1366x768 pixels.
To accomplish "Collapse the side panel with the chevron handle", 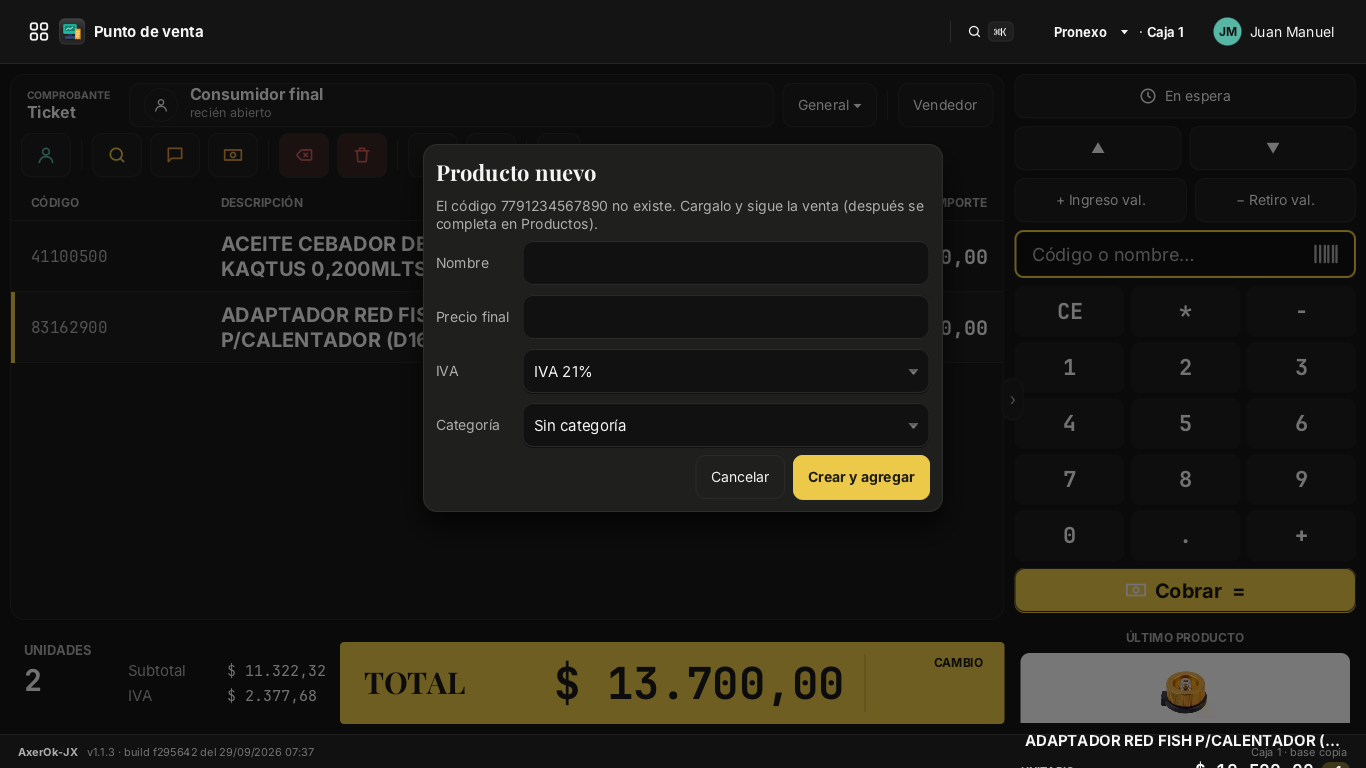I will 1012,400.
